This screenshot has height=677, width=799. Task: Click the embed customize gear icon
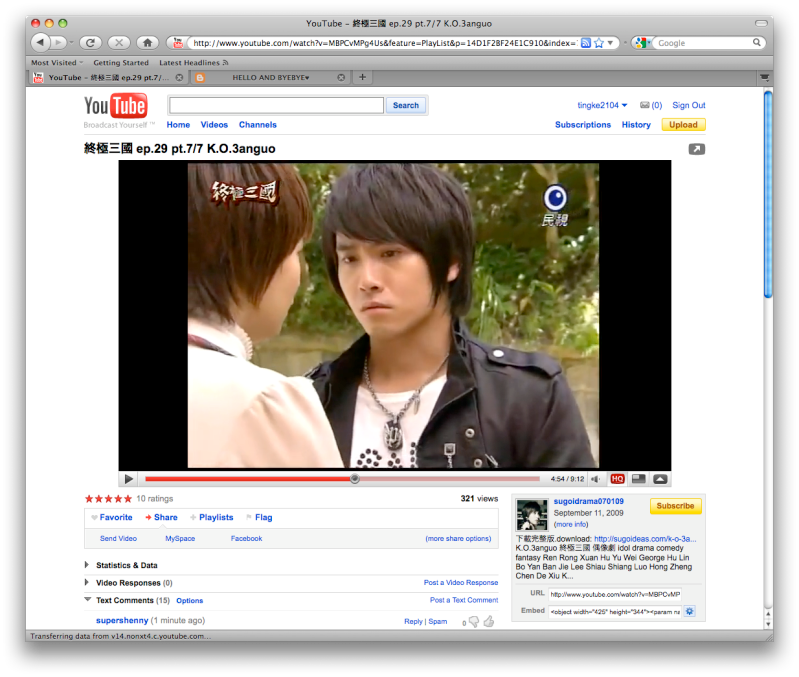pos(689,611)
